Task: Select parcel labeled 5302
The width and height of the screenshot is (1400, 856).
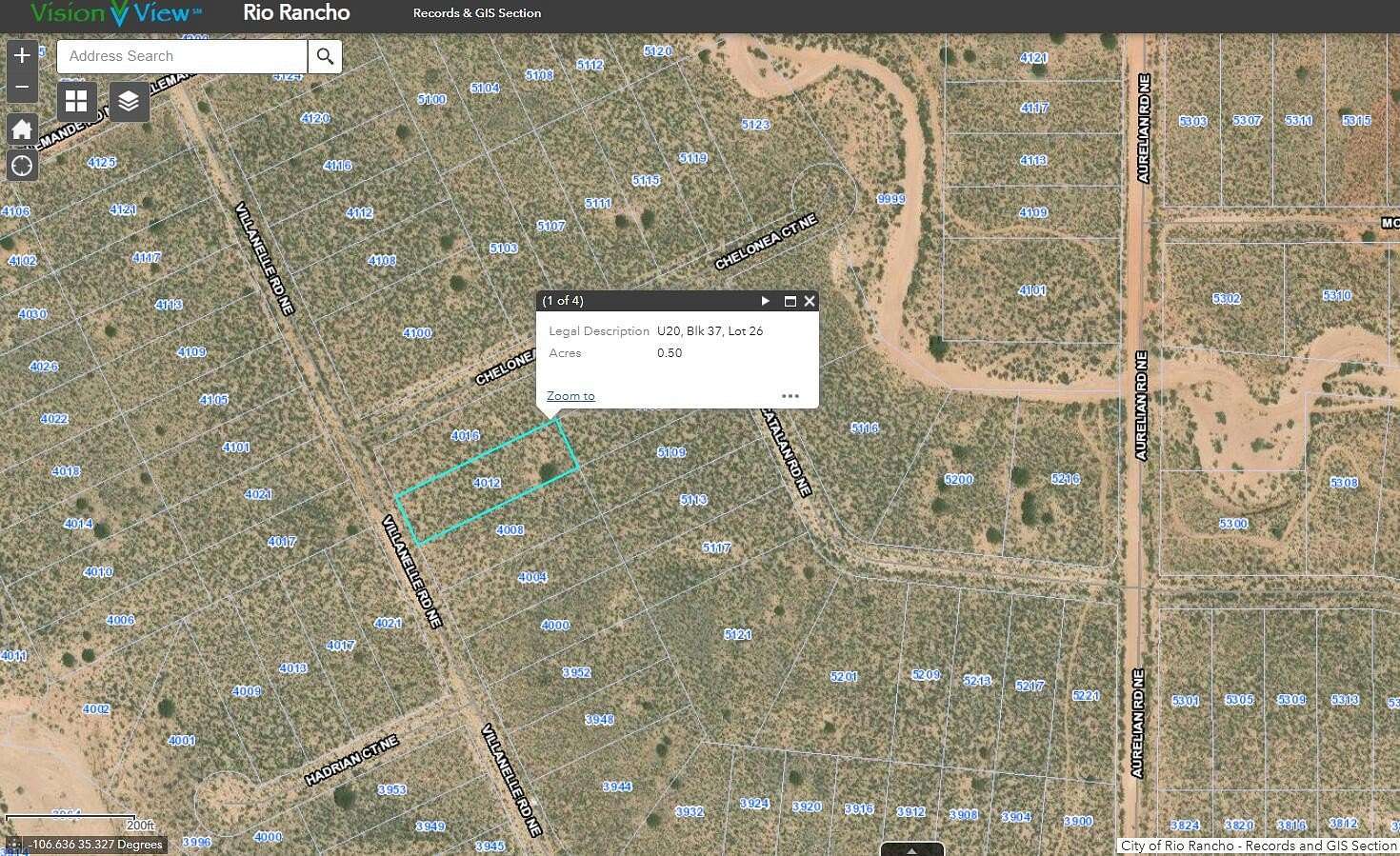Action: point(1227,299)
